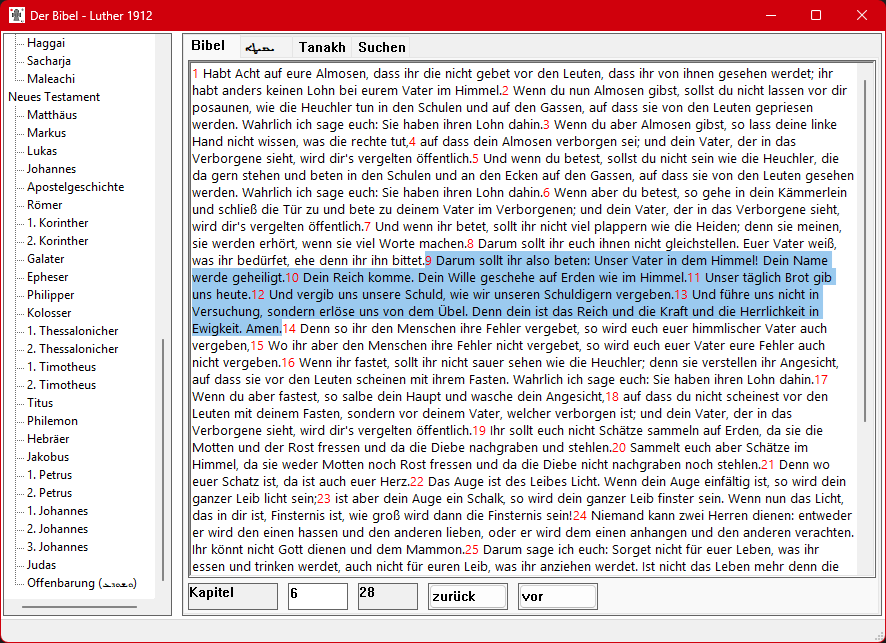This screenshot has width=886, height=643.
Task: Maximize the Der Bibel window
Action: (816, 16)
